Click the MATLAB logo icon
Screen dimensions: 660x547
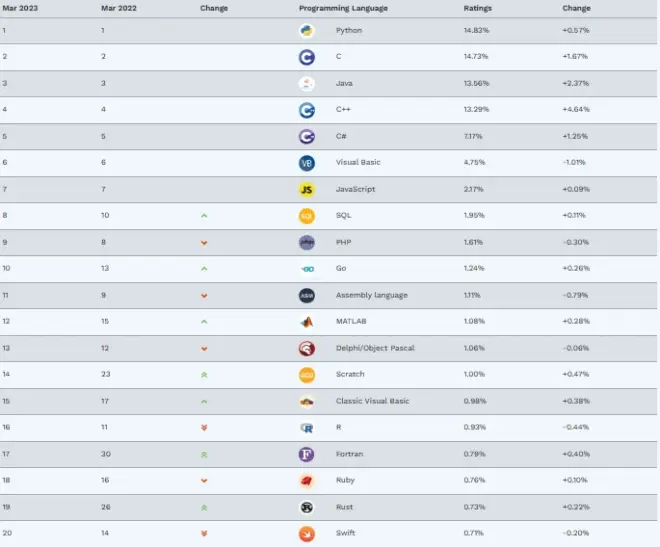click(307, 321)
